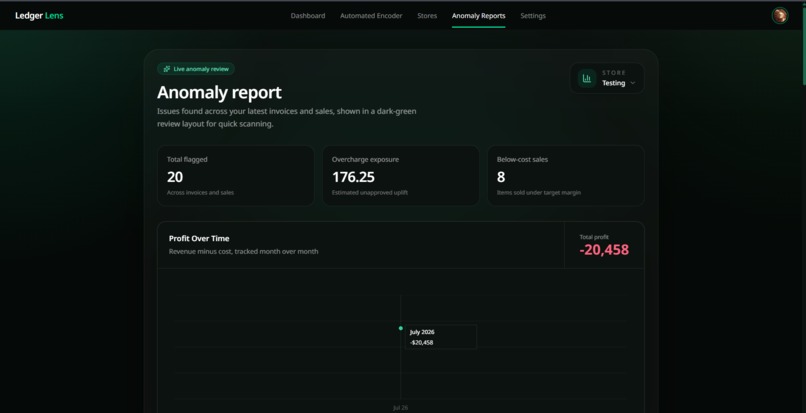The width and height of the screenshot is (806, 413).
Task: Select the Total flagged card
Action: (235, 175)
